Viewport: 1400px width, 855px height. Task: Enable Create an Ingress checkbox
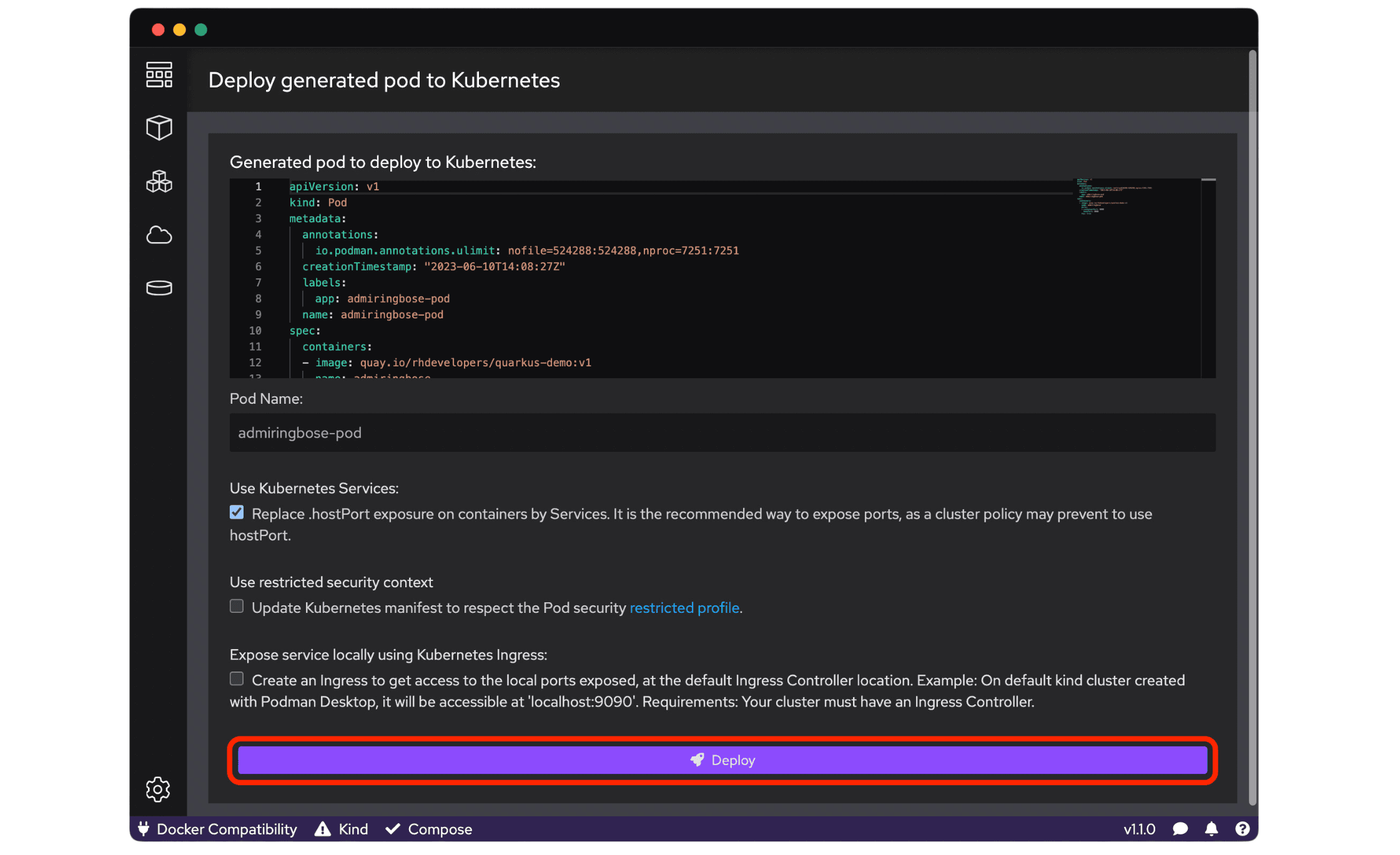coord(237,678)
